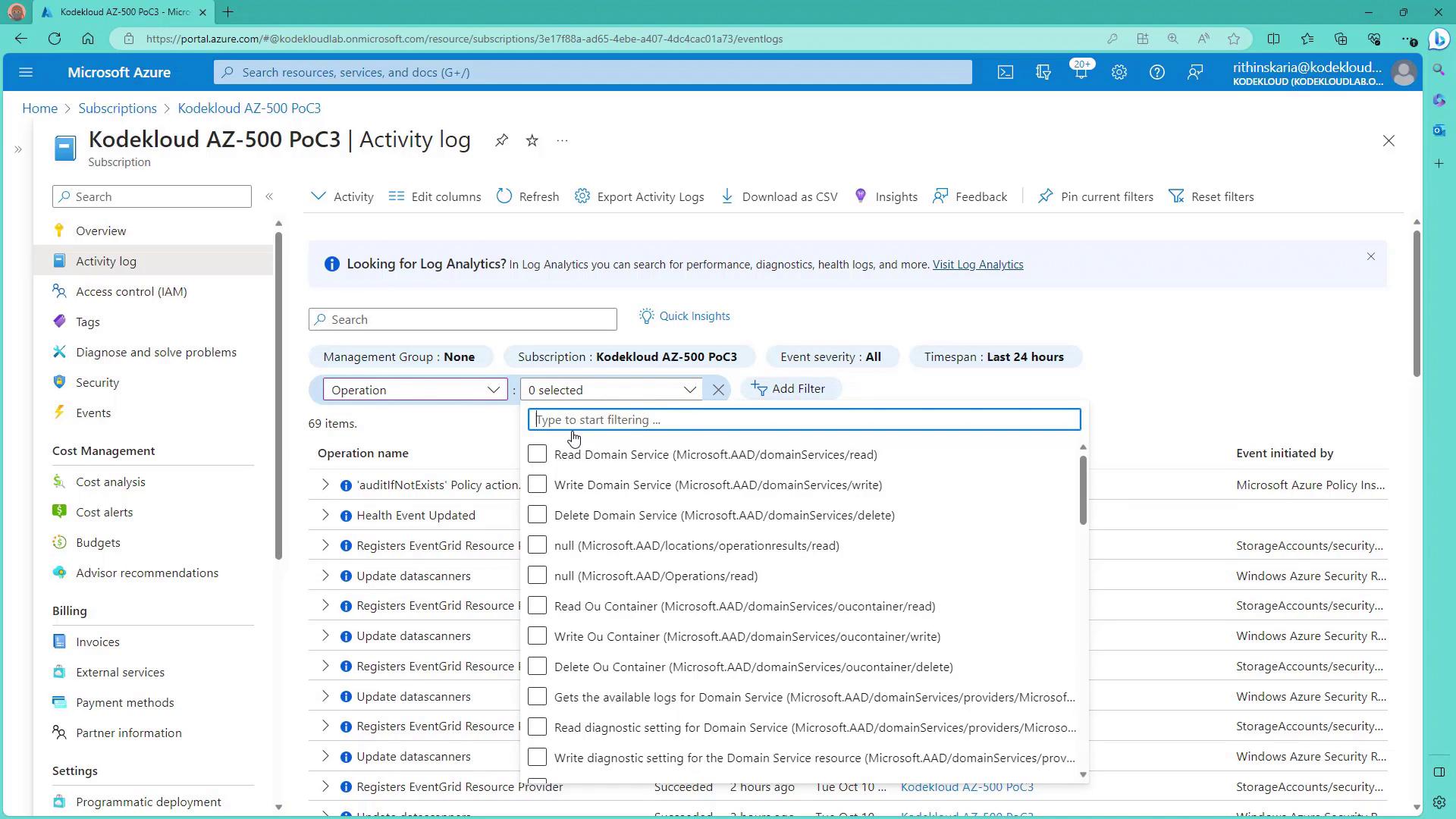This screenshot has height=819, width=1456.
Task: Check null Microsoft.AAD/Operations/read operation
Action: tap(537, 575)
